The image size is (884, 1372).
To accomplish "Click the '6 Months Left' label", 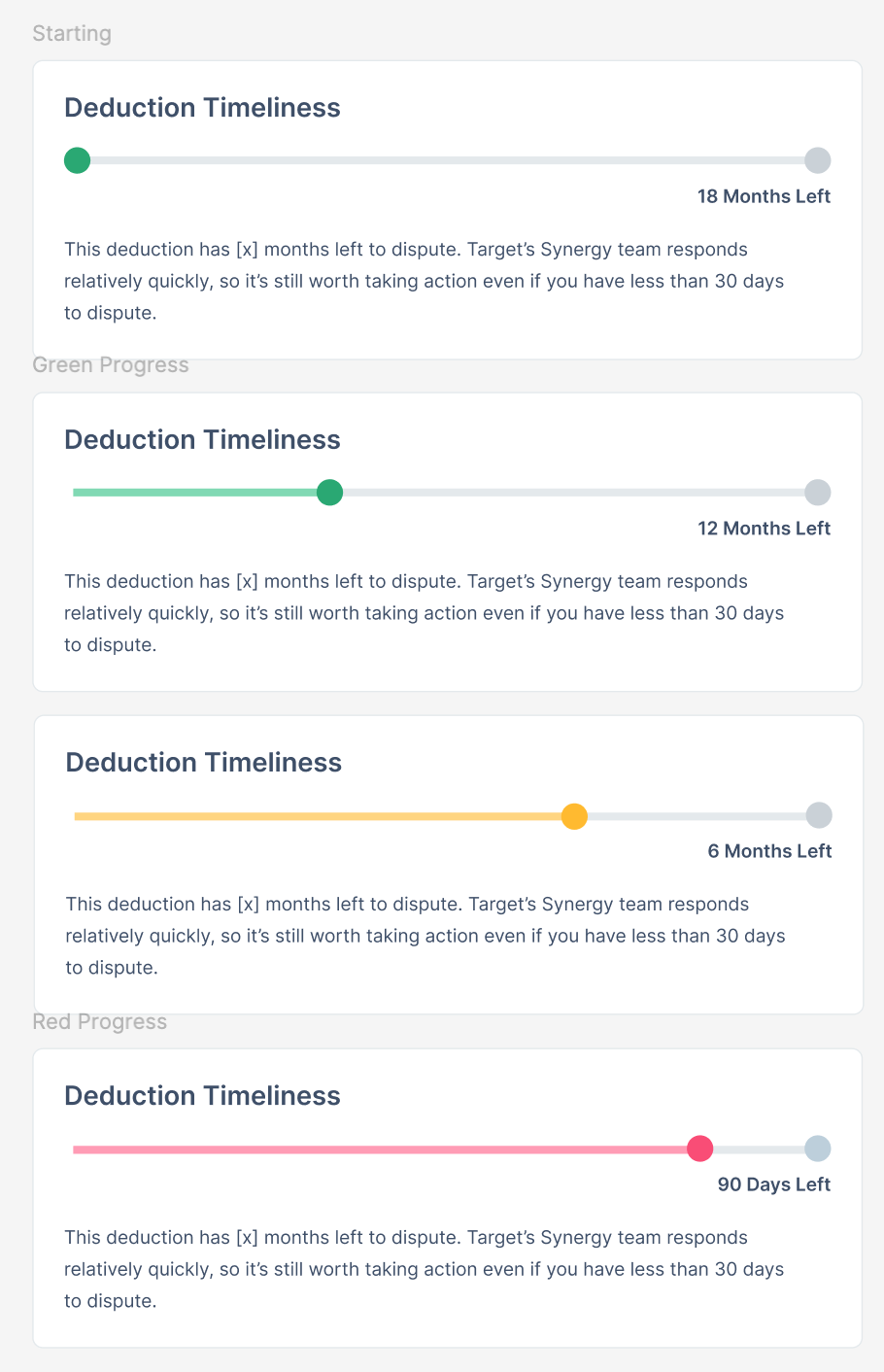I will [769, 851].
